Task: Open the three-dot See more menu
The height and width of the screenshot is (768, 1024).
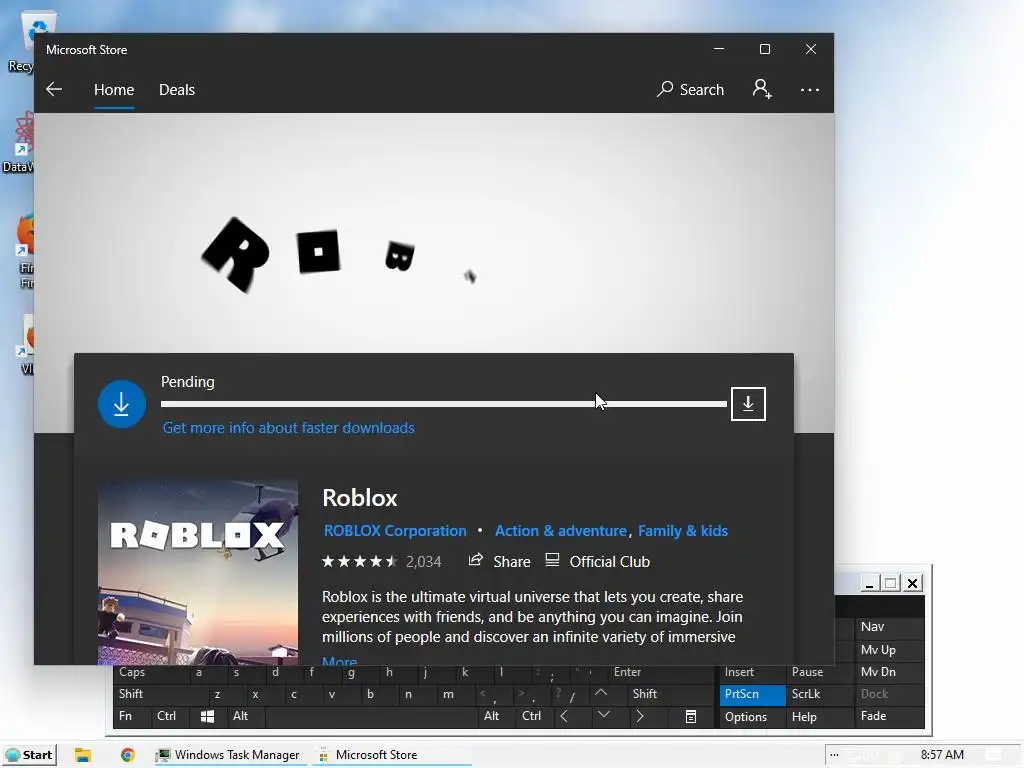Action: click(810, 90)
